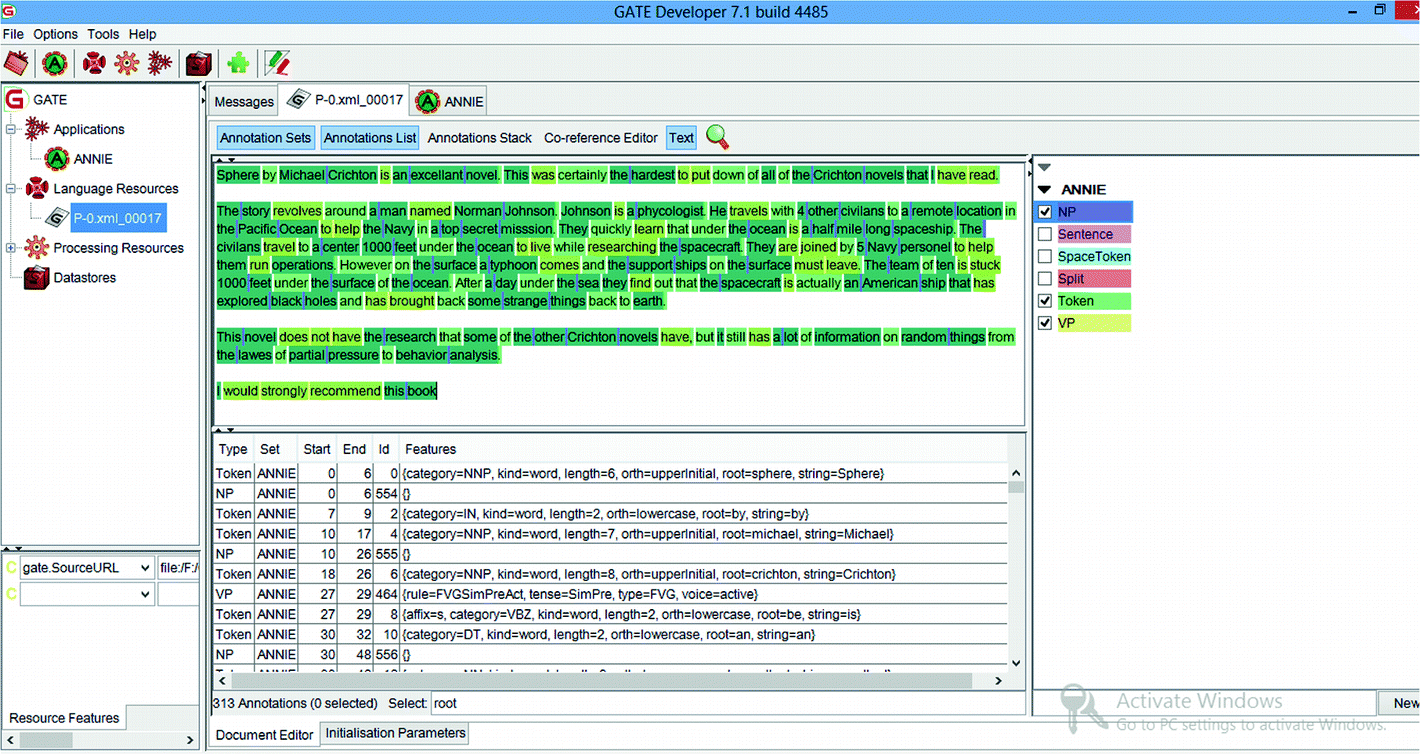Open the CREOLE plugin manager (green puzzle)
This screenshot has width=1420, height=754.
click(x=238, y=63)
